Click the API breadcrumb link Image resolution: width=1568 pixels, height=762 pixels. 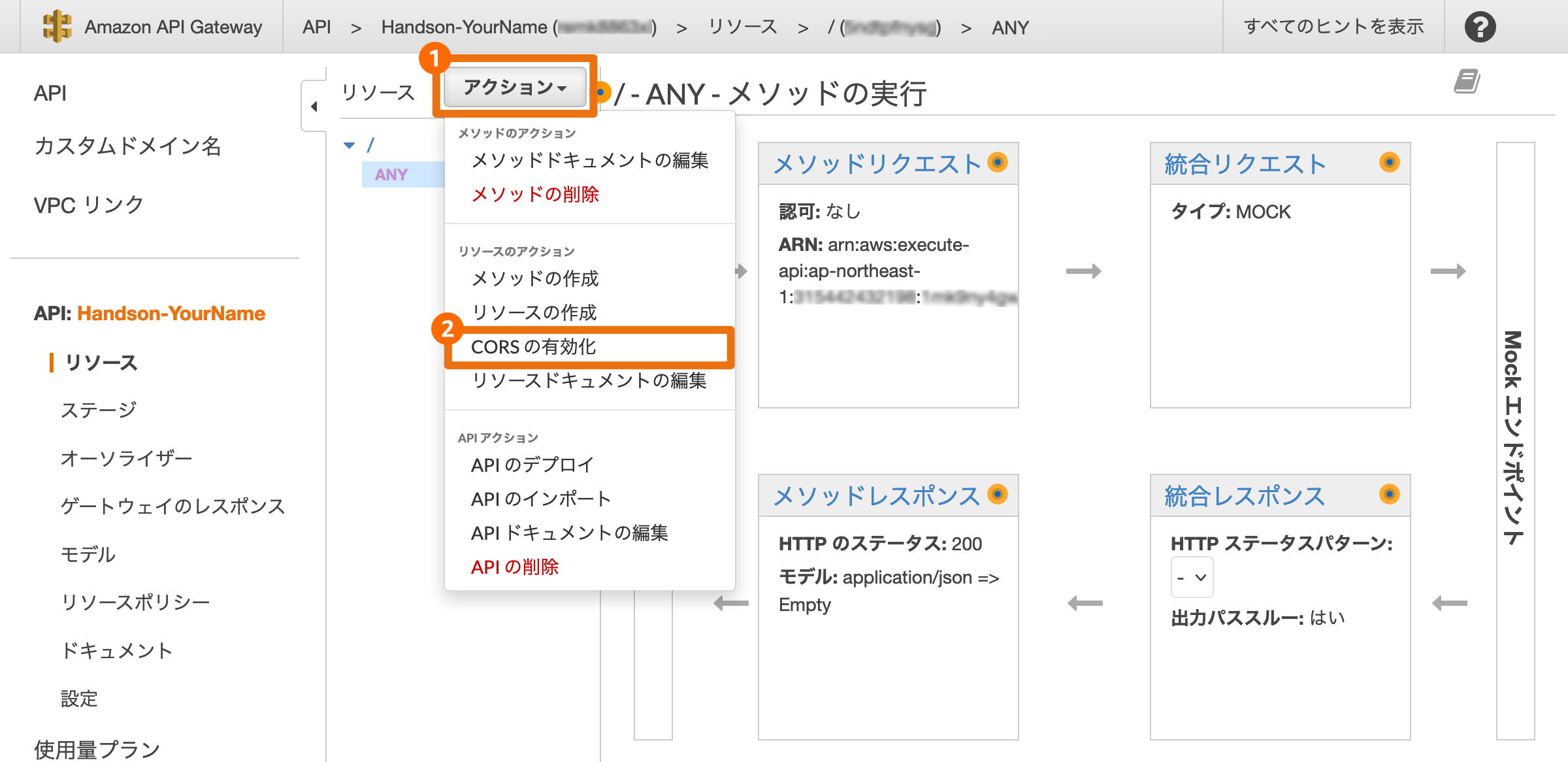[x=317, y=27]
